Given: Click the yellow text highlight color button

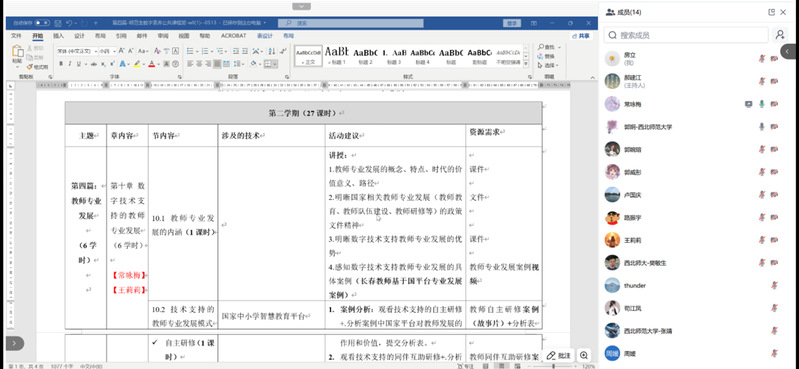Looking at the screenshot, I should [x=137, y=64].
